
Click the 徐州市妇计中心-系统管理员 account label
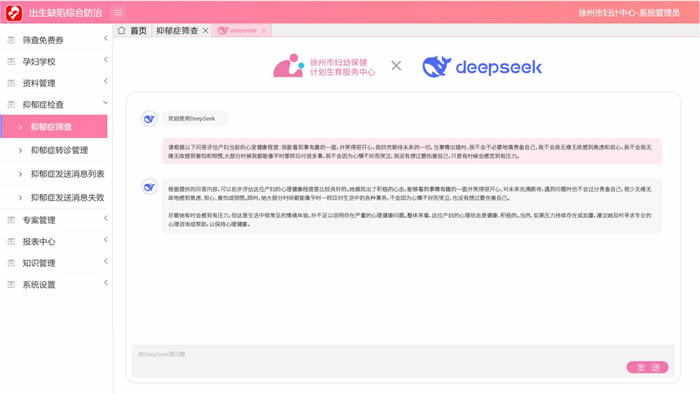(x=629, y=12)
